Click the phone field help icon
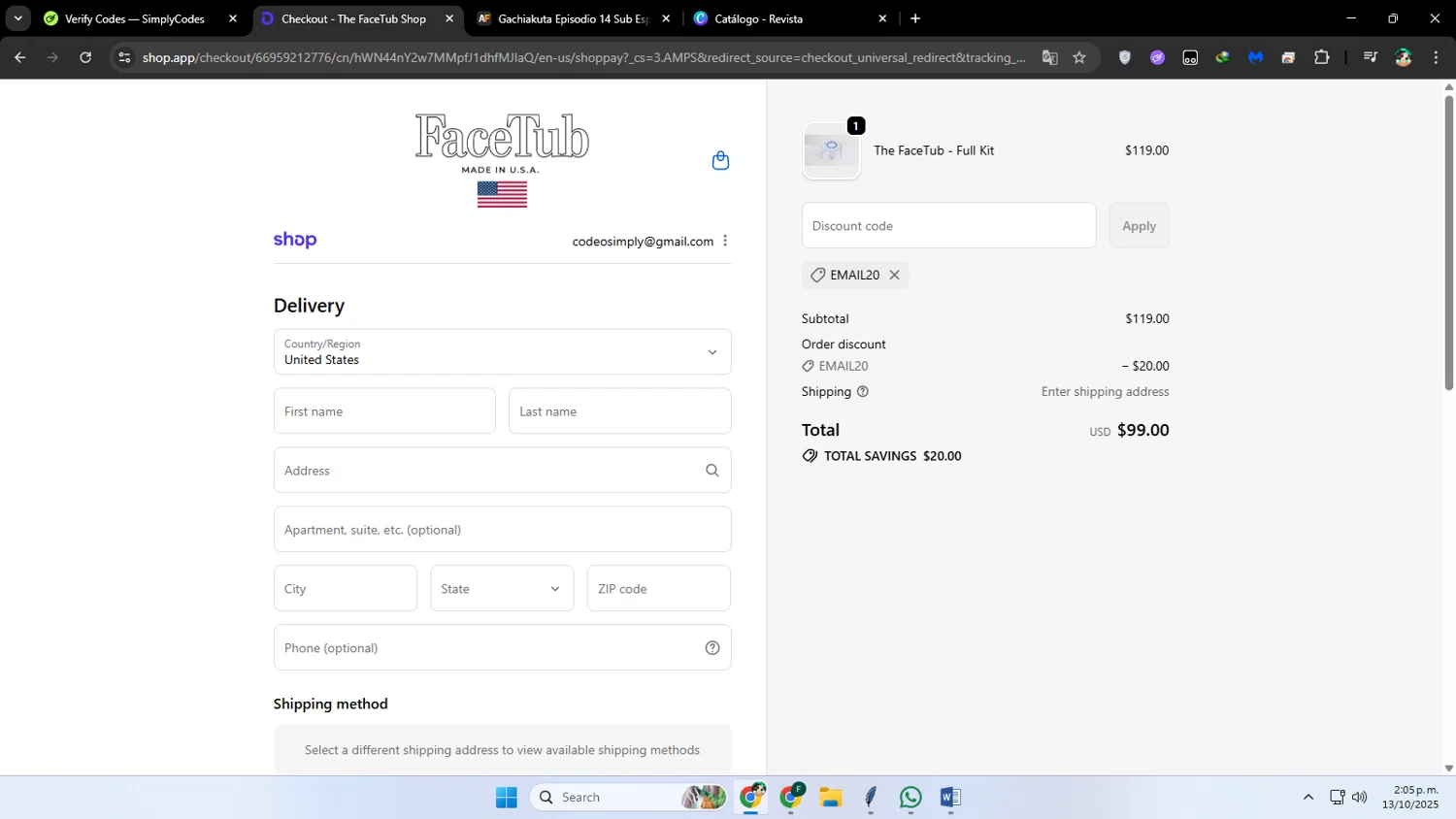Screen dimensions: 1456x819 point(712,648)
